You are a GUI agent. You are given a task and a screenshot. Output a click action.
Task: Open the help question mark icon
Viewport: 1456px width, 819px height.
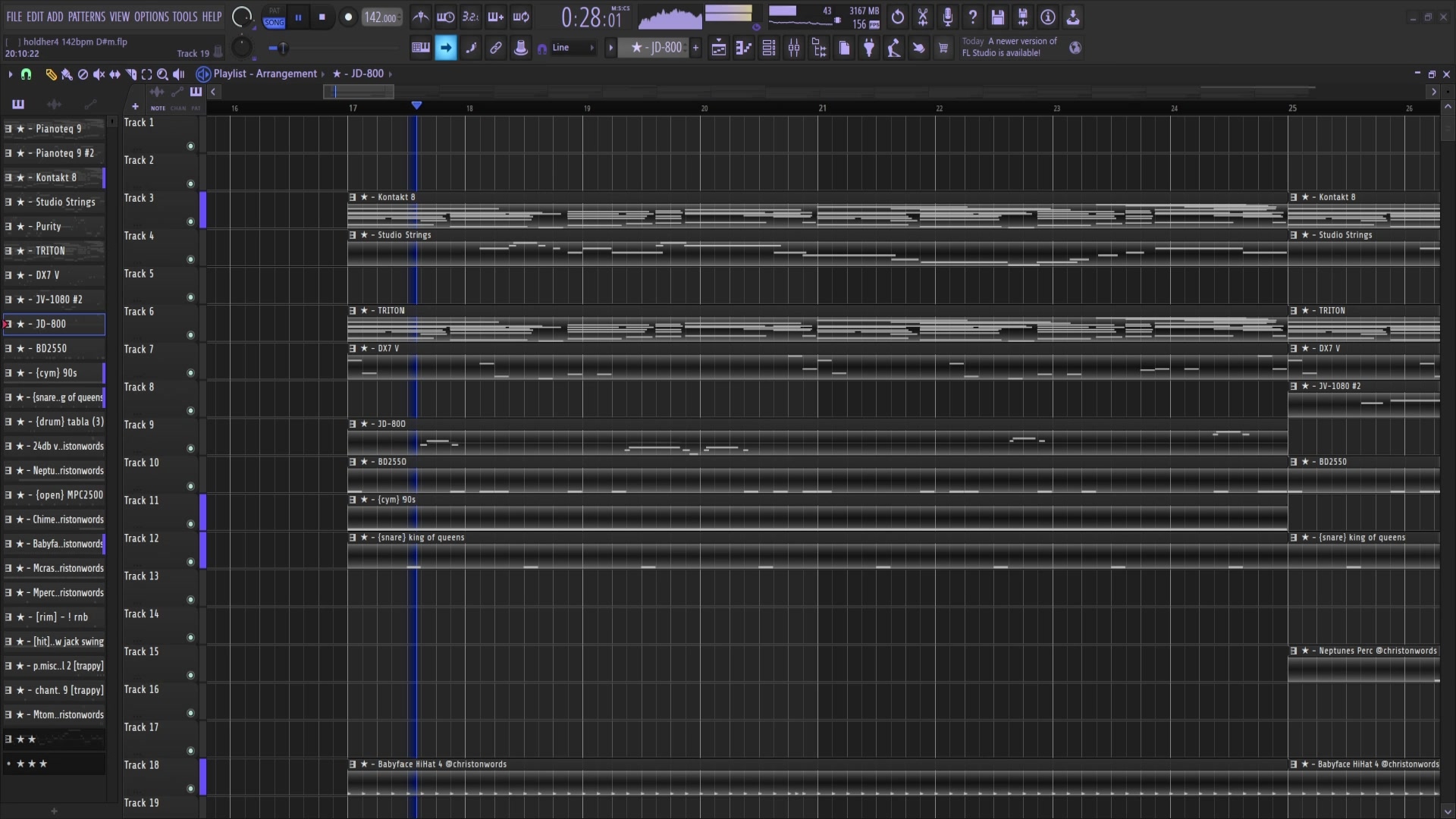[973, 17]
